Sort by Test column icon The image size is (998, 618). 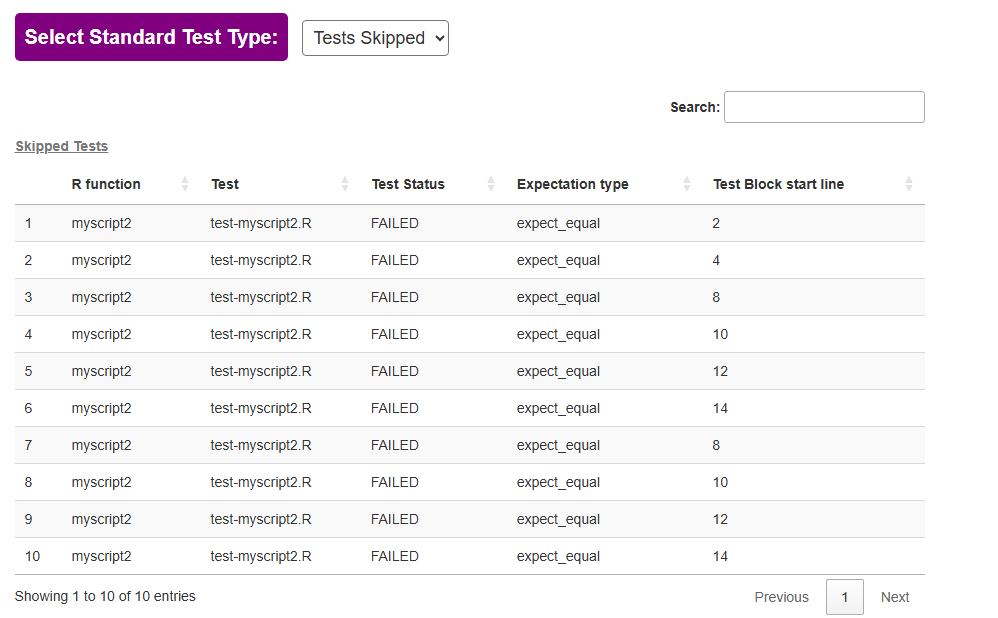(x=345, y=184)
